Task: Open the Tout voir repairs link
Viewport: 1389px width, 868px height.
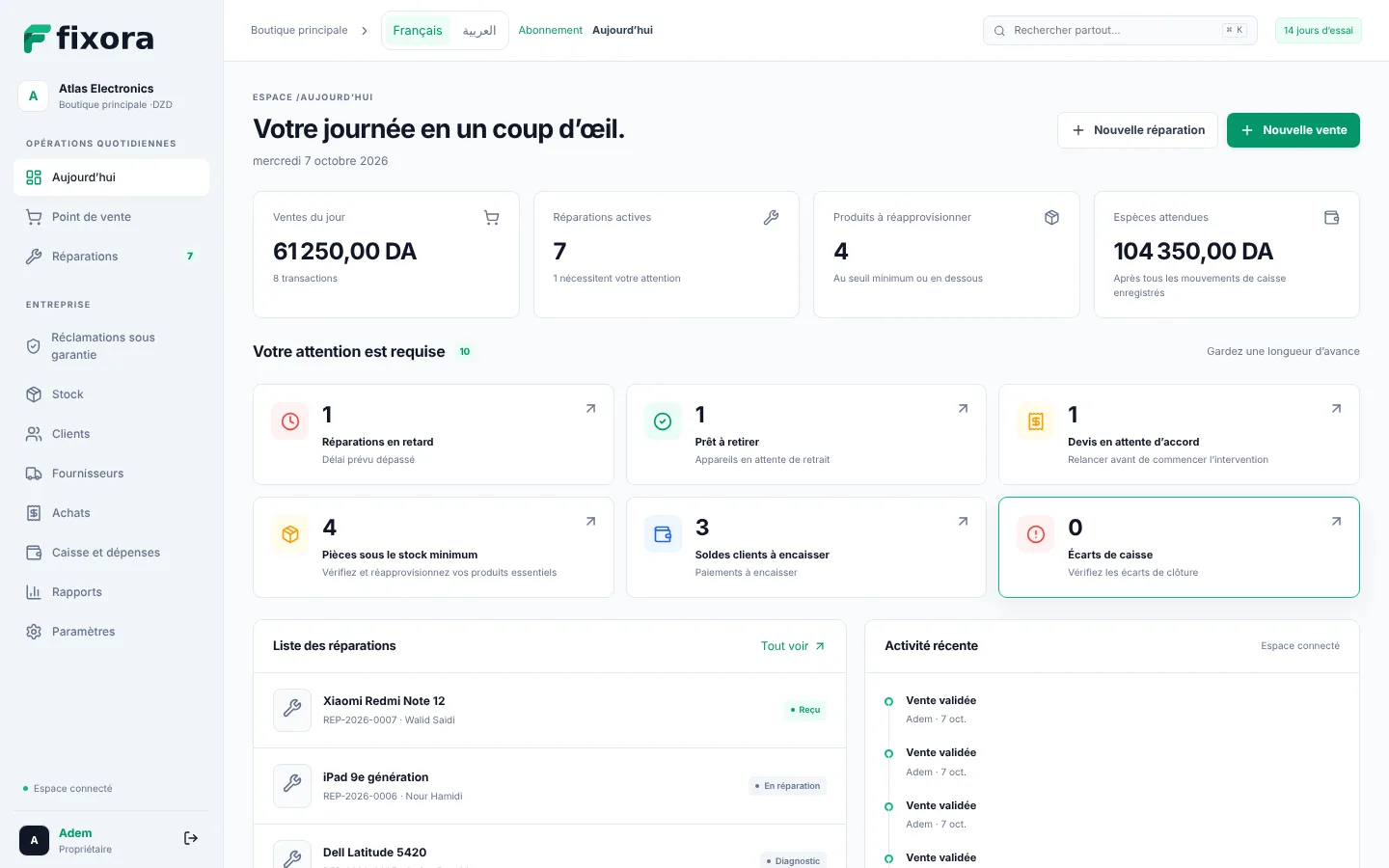Action: click(x=793, y=646)
